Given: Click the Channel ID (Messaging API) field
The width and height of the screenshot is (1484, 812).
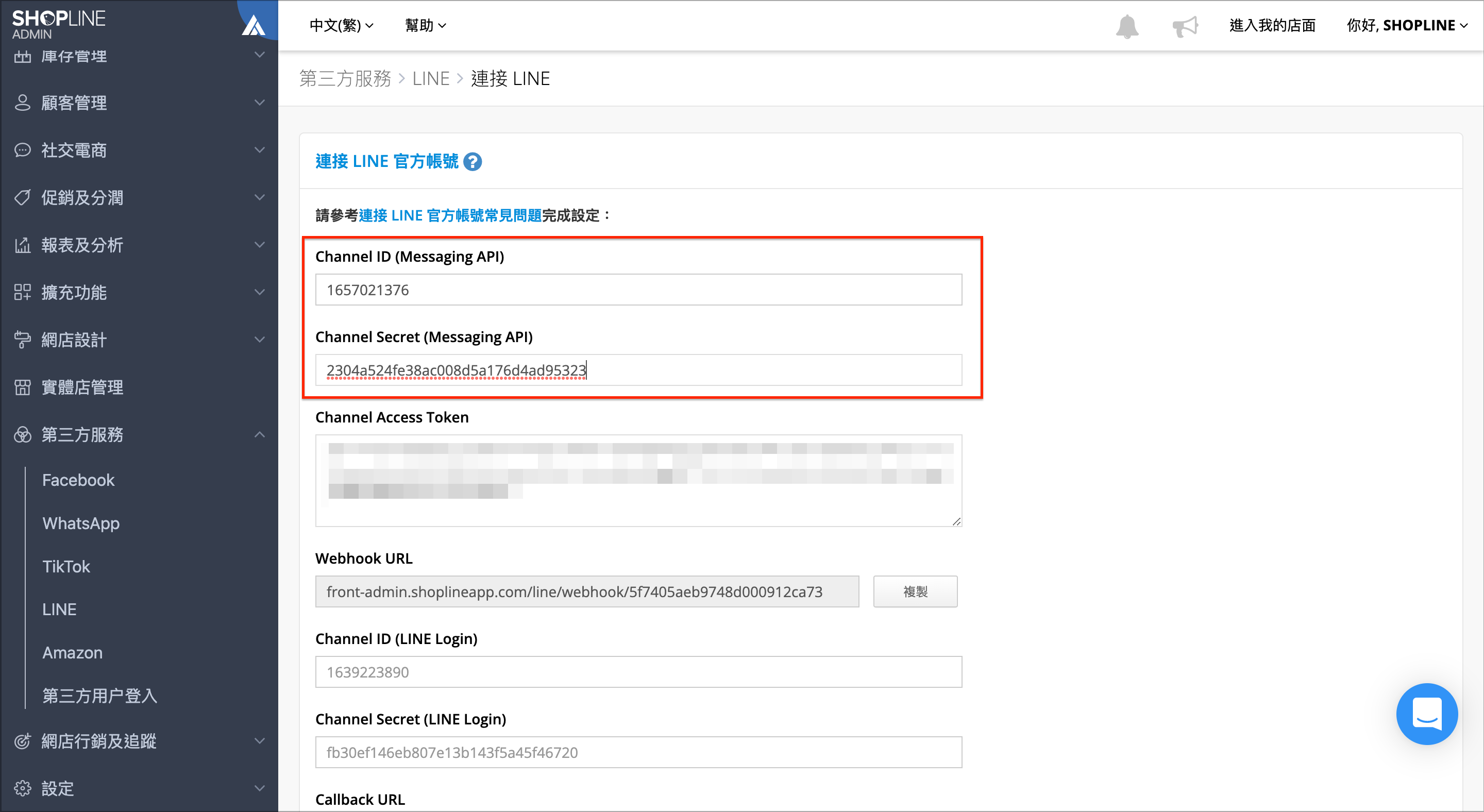Looking at the screenshot, I should tap(638, 290).
